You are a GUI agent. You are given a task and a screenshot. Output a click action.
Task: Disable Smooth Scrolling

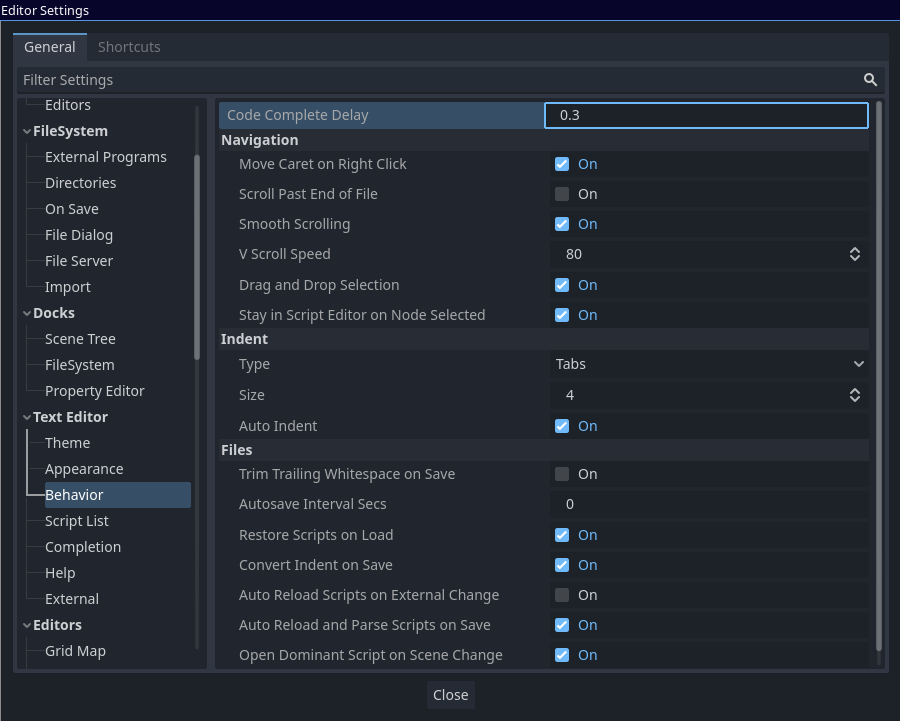point(562,224)
